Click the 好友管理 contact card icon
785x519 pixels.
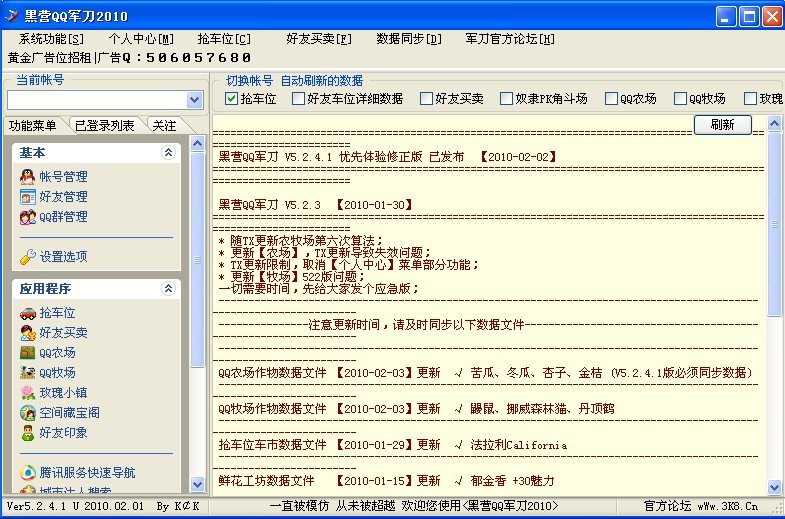[28, 197]
